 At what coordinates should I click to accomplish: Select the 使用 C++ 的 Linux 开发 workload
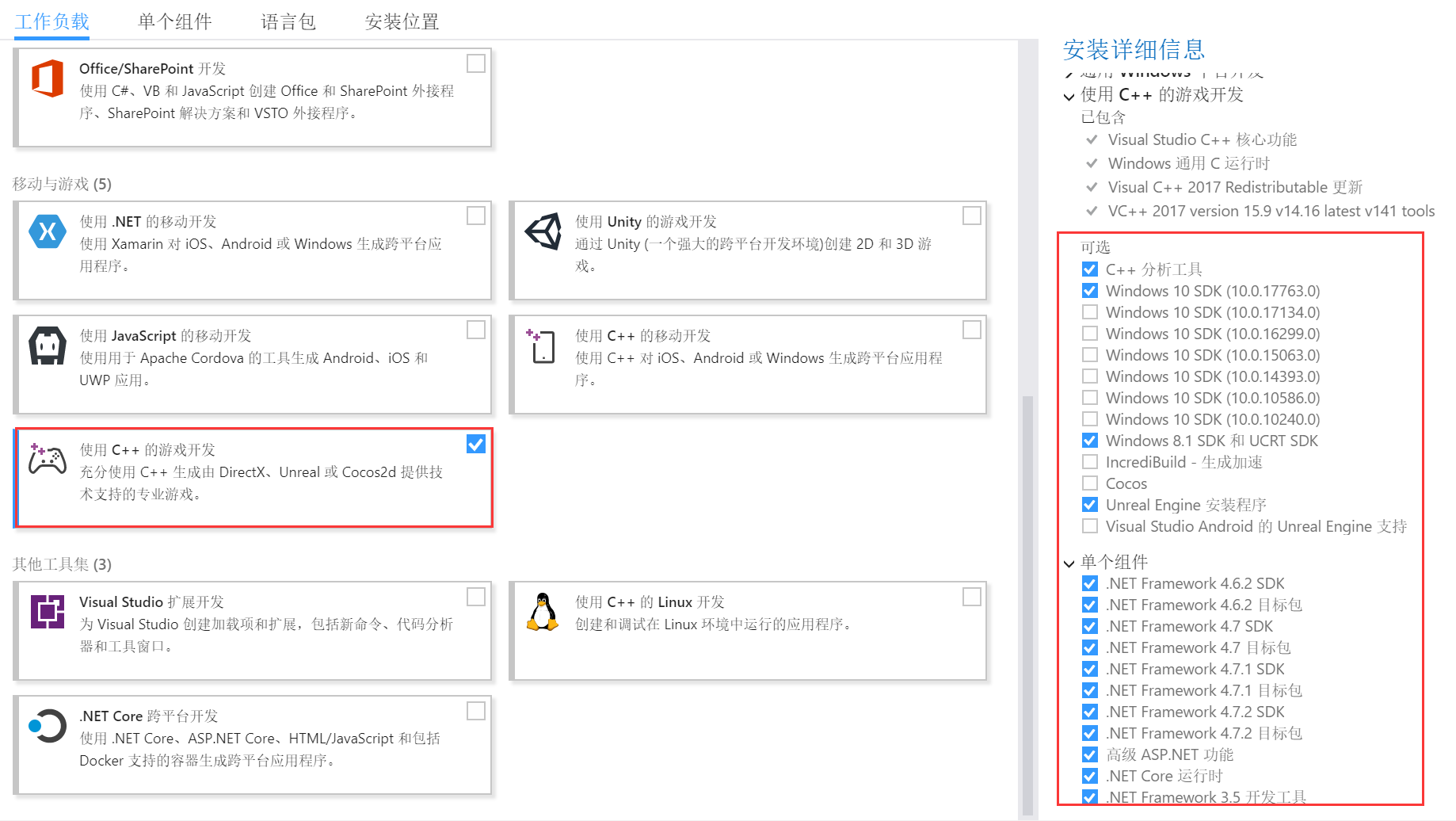pos(971,596)
